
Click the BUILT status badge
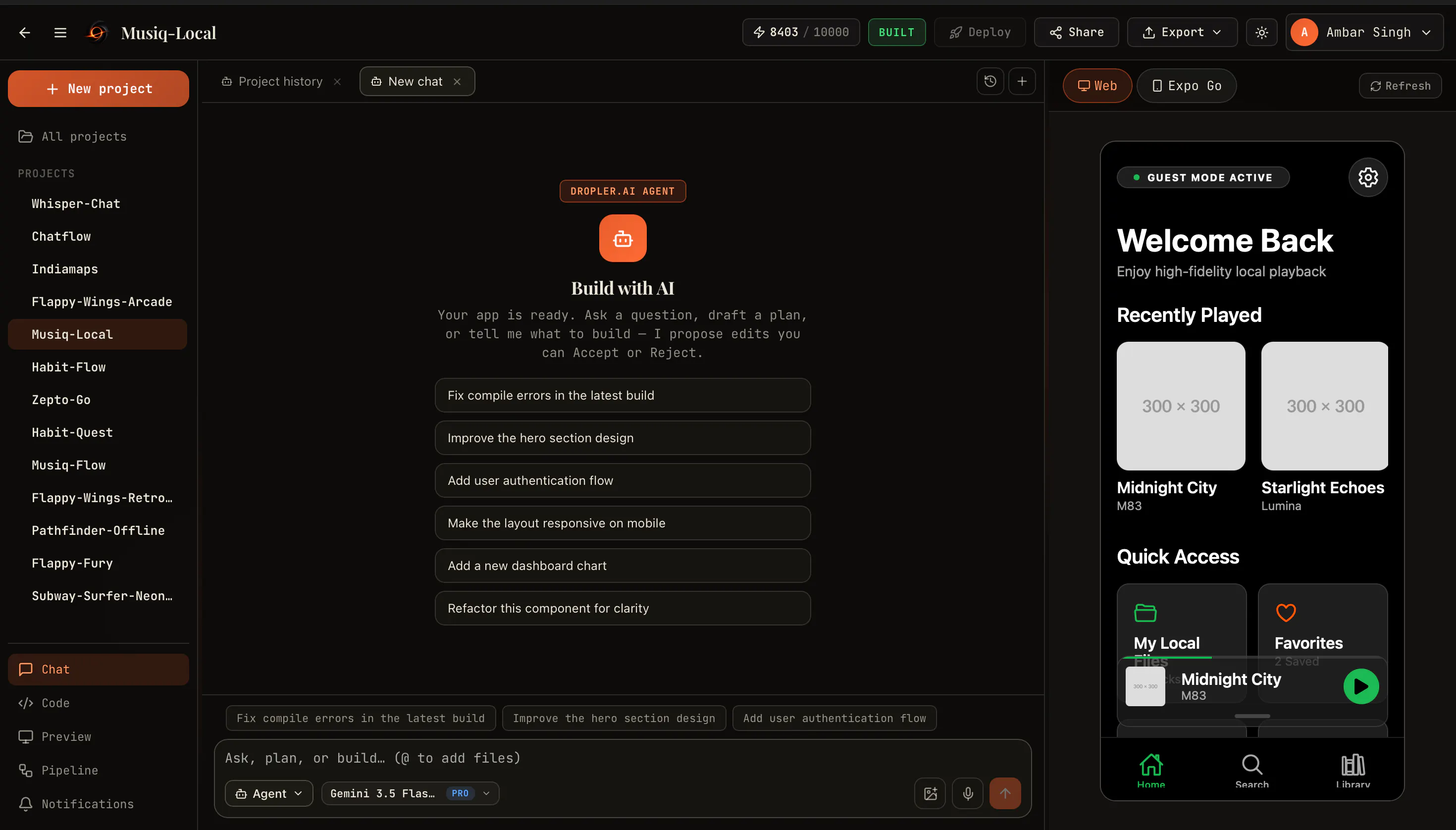tap(897, 33)
